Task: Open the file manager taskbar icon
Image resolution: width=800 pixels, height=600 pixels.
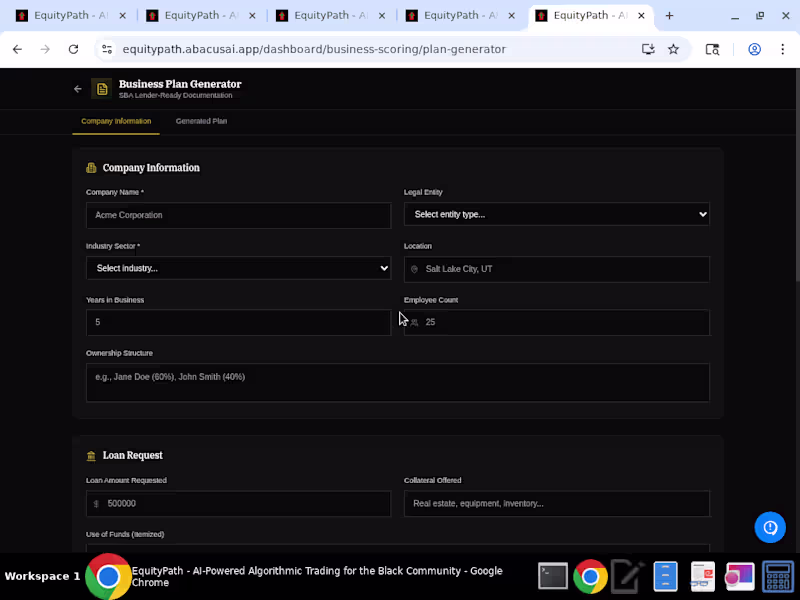Action: pos(665,577)
